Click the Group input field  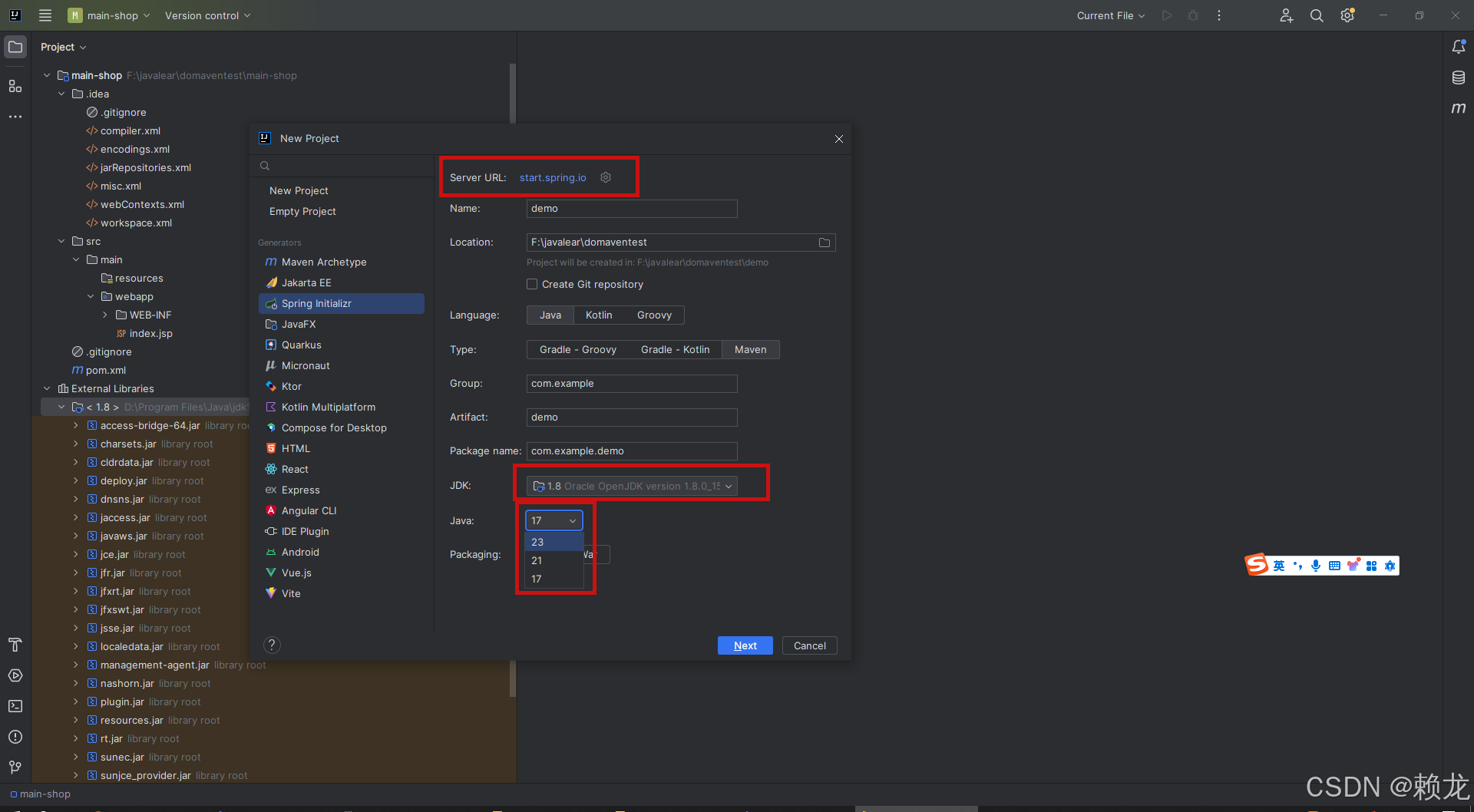(632, 384)
